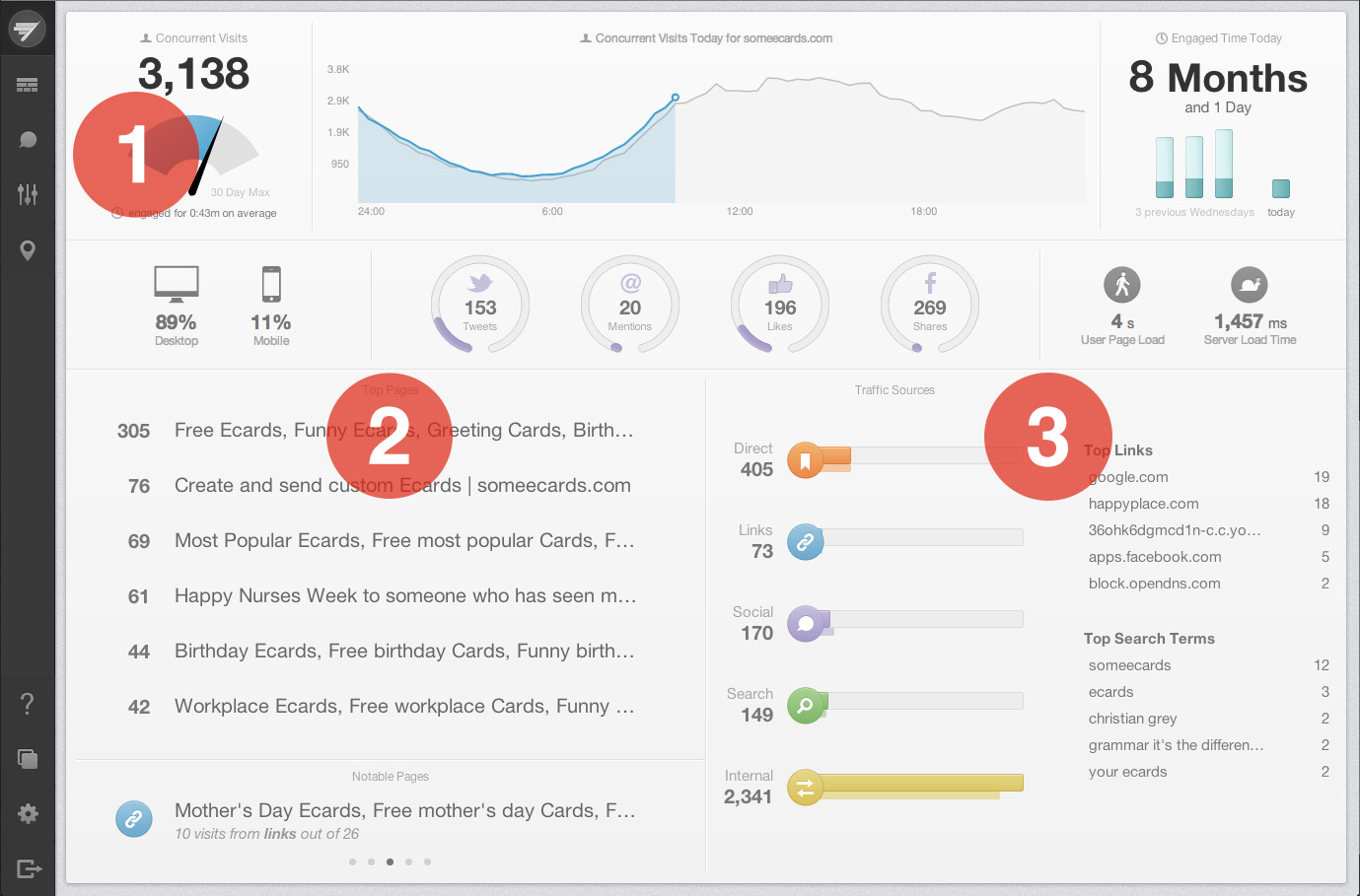Select the last Notable Pages pagination dot
Viewport: 1360px width, 896px height.
427,862
